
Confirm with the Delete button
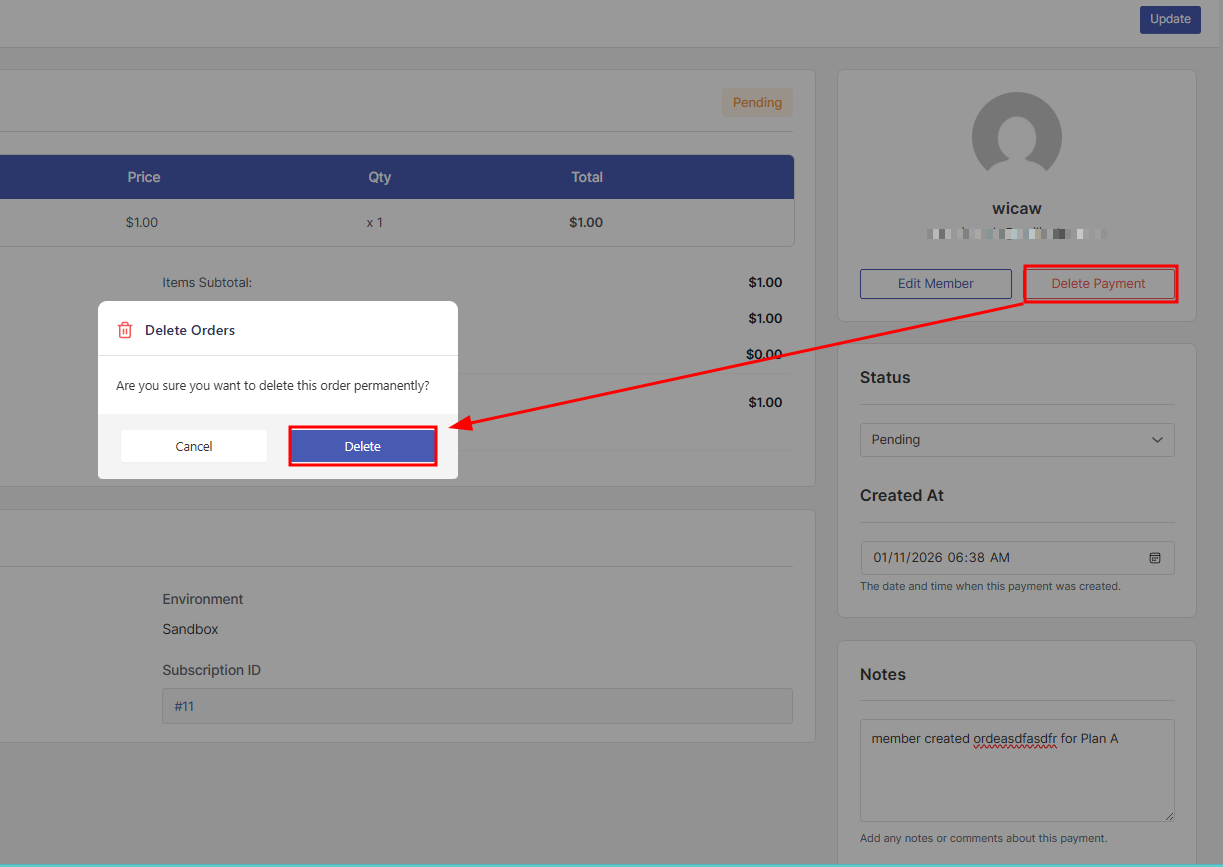362,445
